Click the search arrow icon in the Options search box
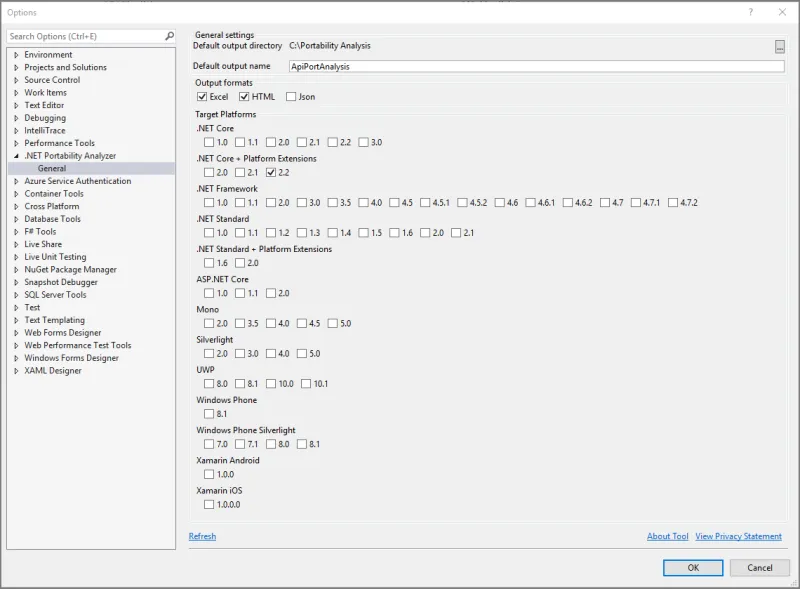Viewport: 800px width, 589px height. pos(170,34)
